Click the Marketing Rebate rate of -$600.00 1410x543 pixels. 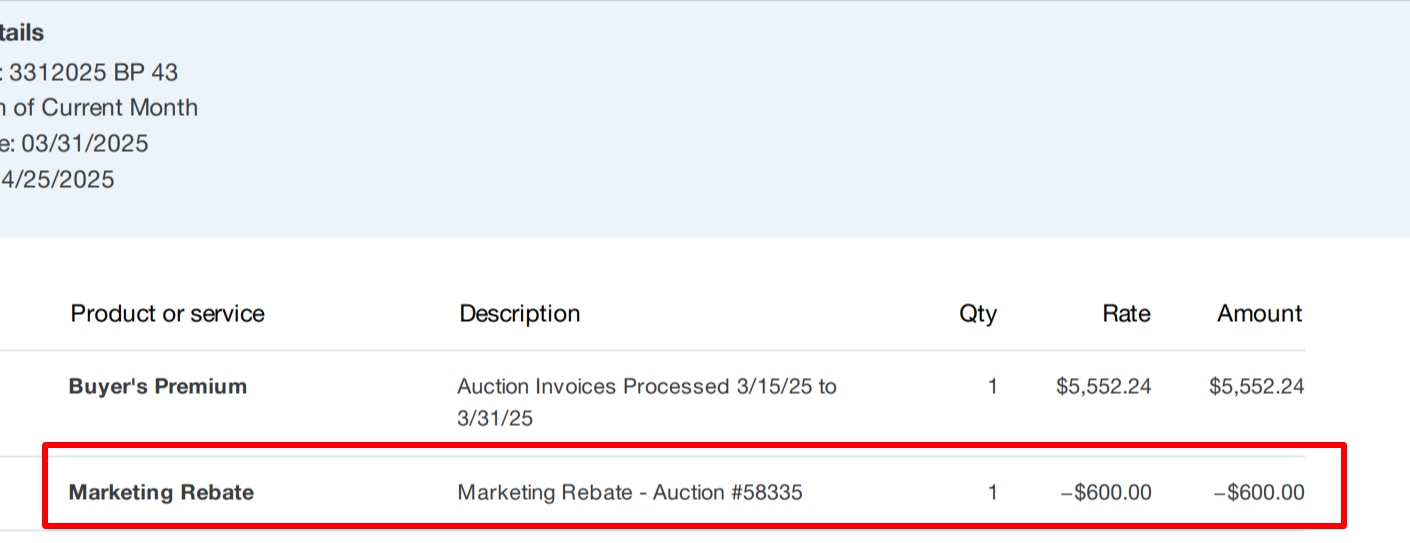tap(1105, 493)
